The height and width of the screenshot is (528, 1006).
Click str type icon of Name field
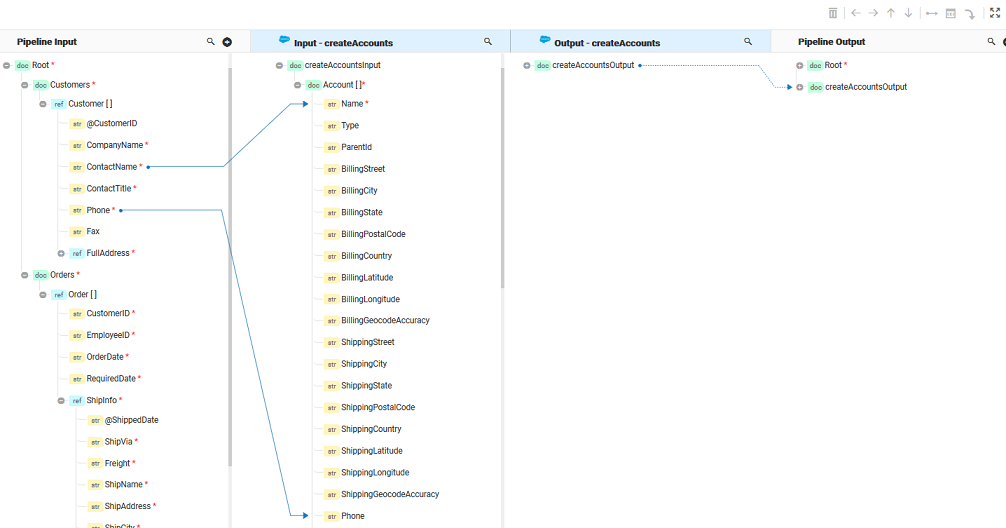coord(332,104)
